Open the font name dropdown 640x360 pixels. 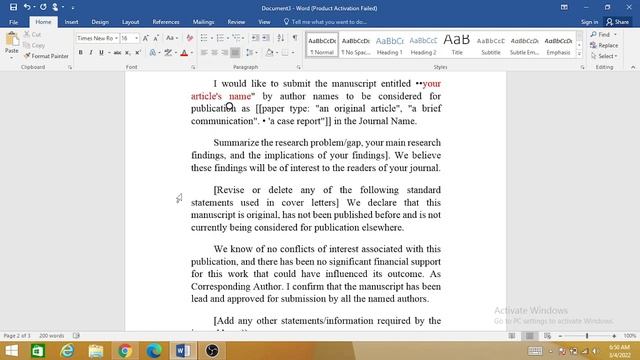tap(116, 38)
